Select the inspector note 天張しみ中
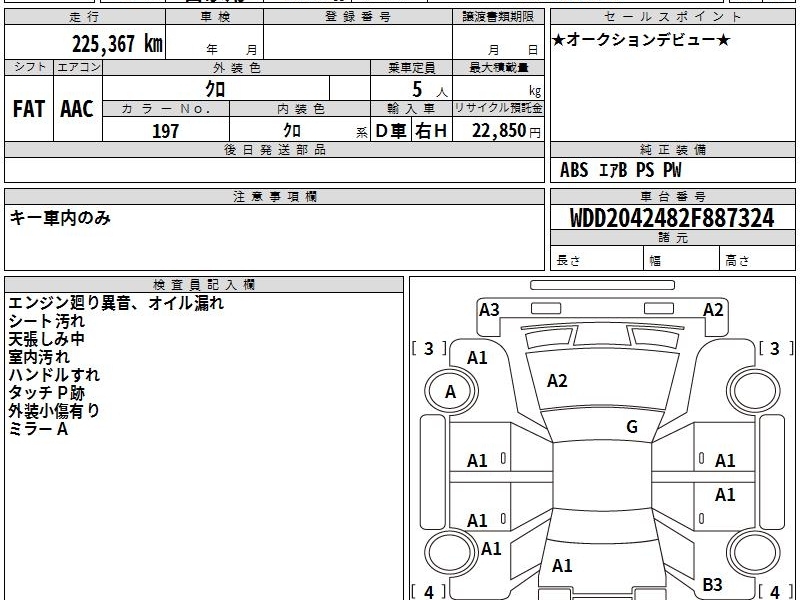Image resolution: width=800 pixels, height=600 pixels. 46,339
